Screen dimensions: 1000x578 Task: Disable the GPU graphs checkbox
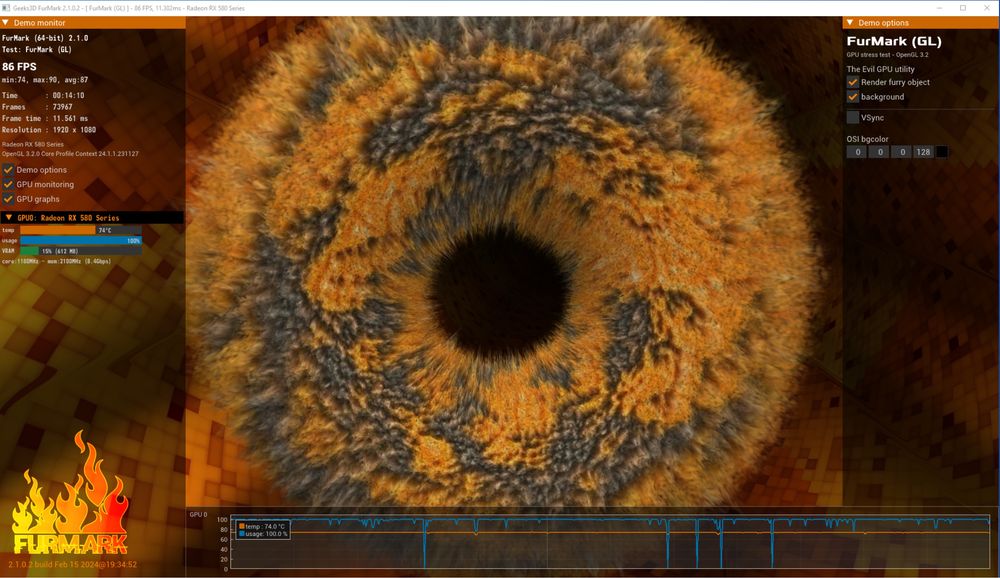point(8,199)
